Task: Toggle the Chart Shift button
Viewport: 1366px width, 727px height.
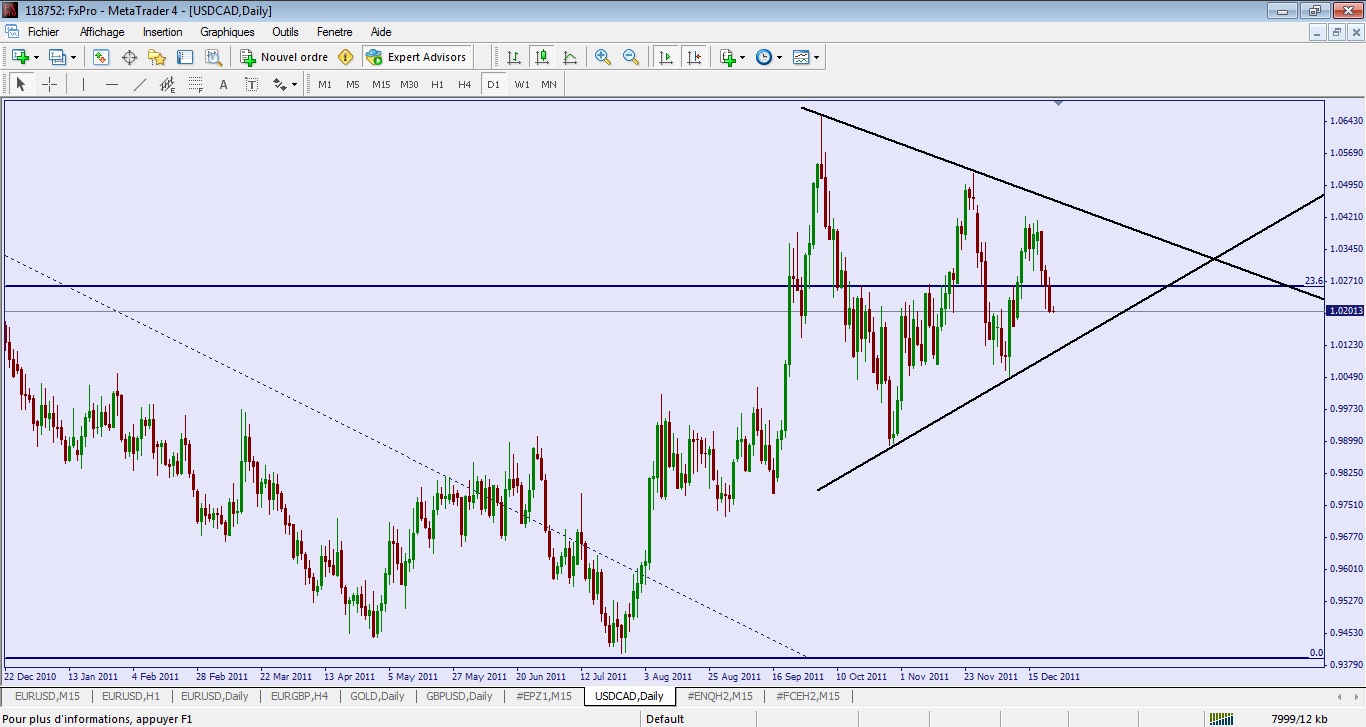Action: click(694, 57)
